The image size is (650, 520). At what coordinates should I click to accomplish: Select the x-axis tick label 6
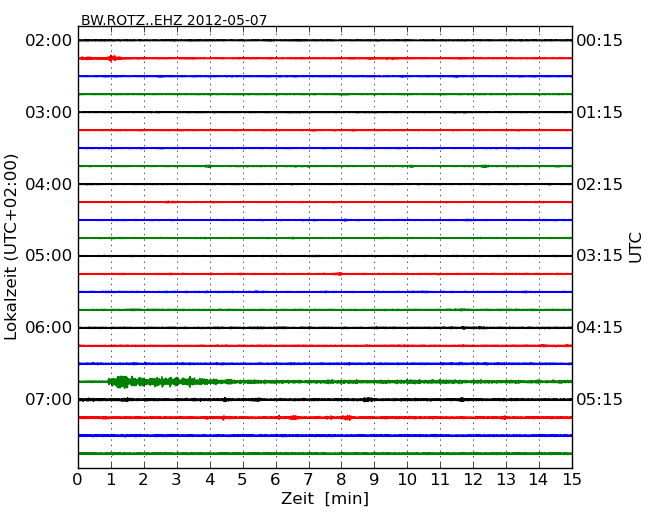(275, 479)
